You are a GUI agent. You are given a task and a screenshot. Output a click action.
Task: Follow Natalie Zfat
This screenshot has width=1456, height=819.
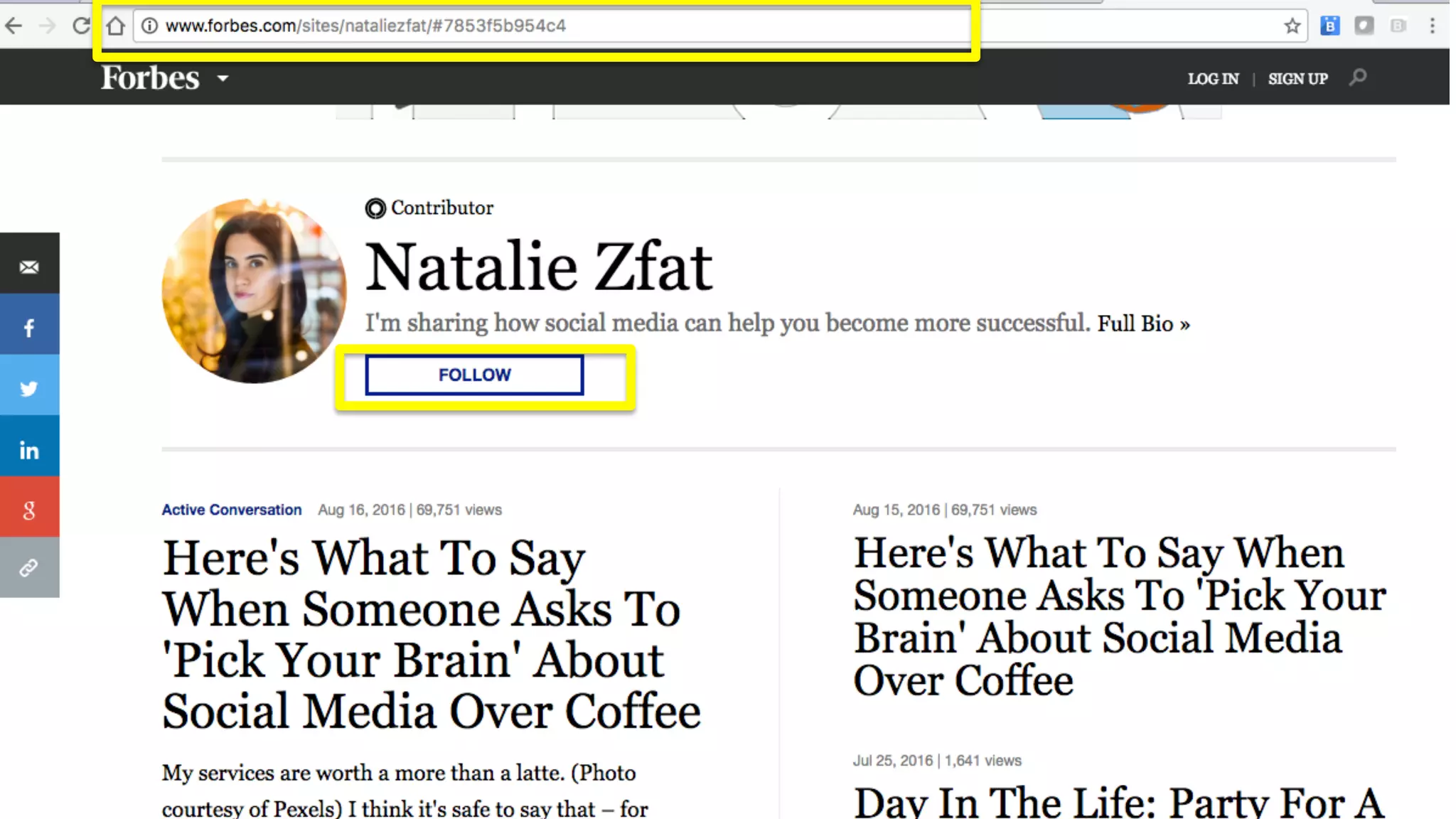tap(474, 375)
